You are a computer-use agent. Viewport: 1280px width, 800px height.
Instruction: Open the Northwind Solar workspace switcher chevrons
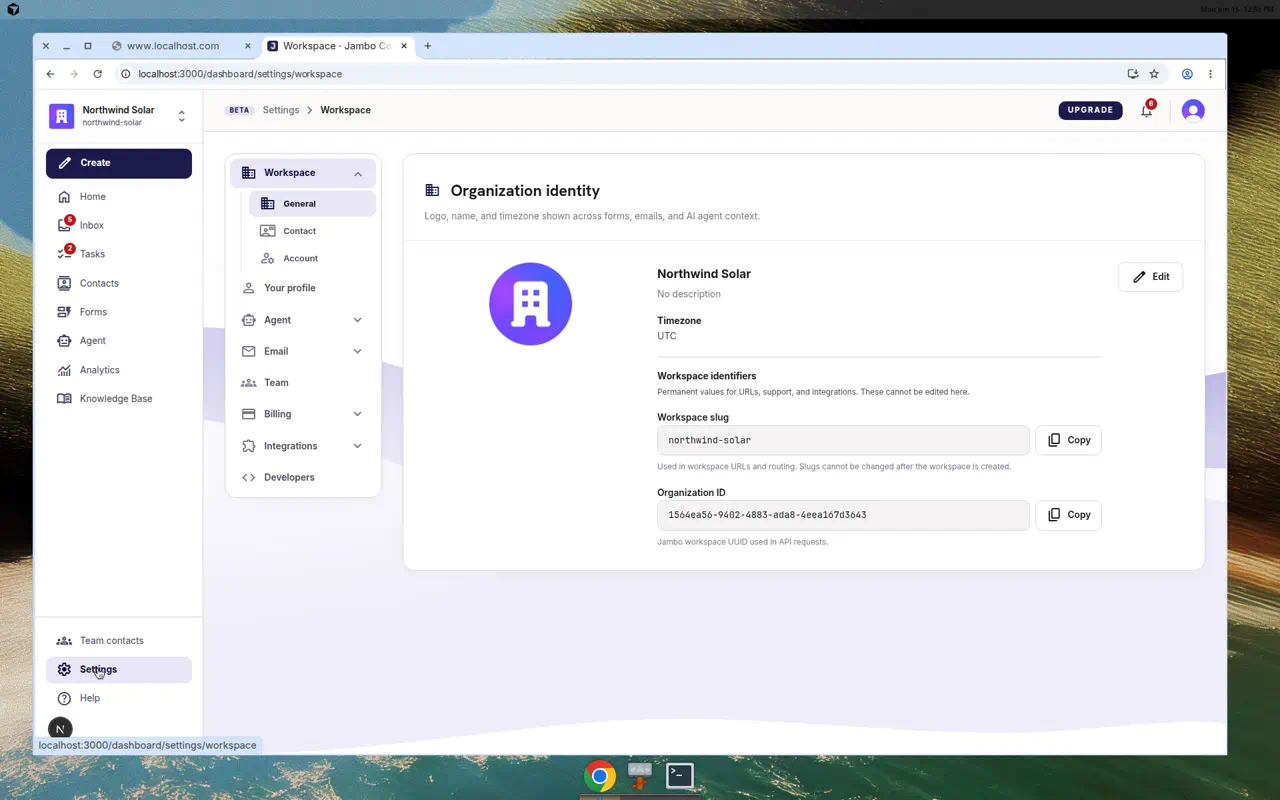click(x=181, y=116)
